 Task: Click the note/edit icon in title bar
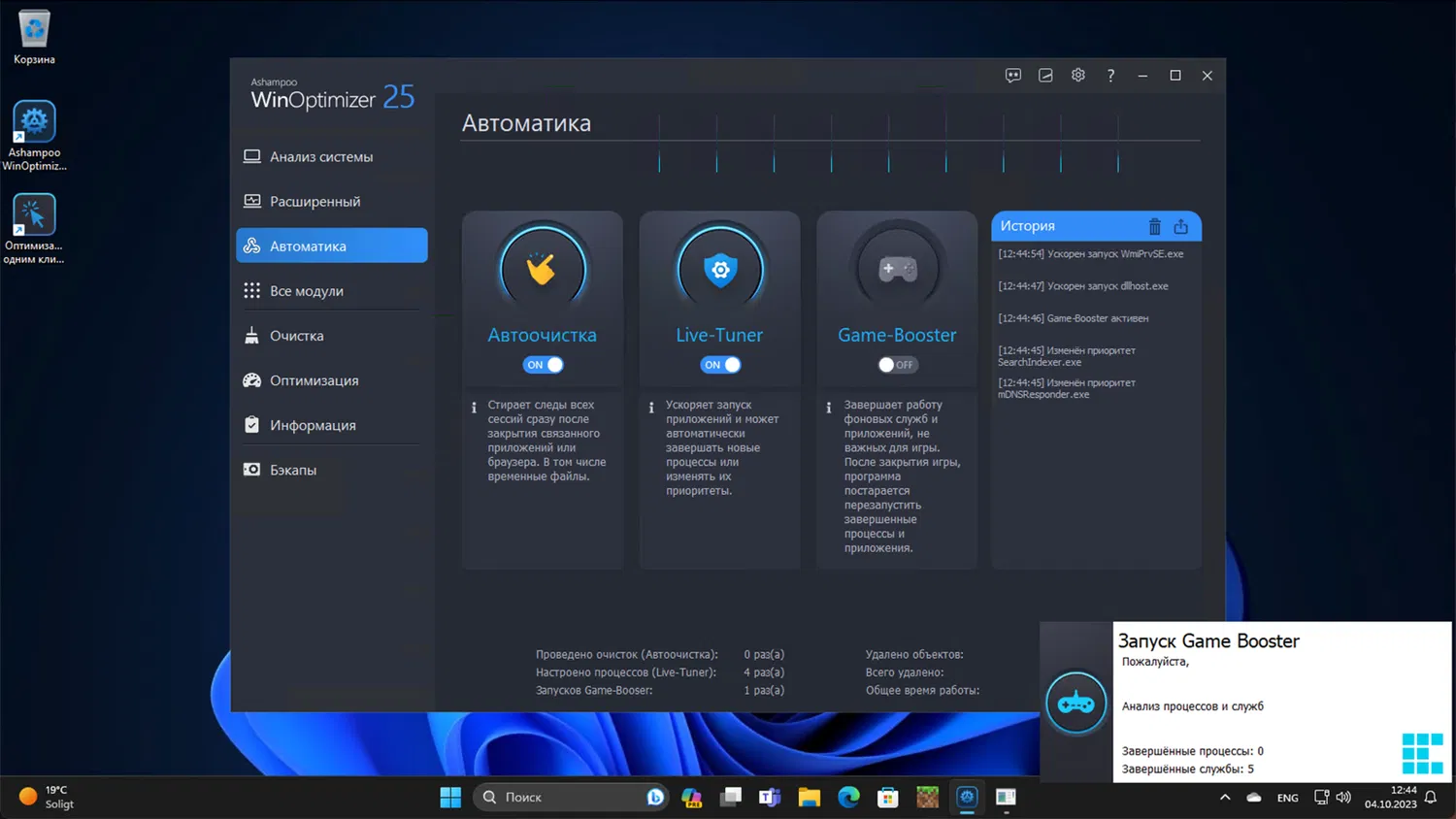[1045, 76]
